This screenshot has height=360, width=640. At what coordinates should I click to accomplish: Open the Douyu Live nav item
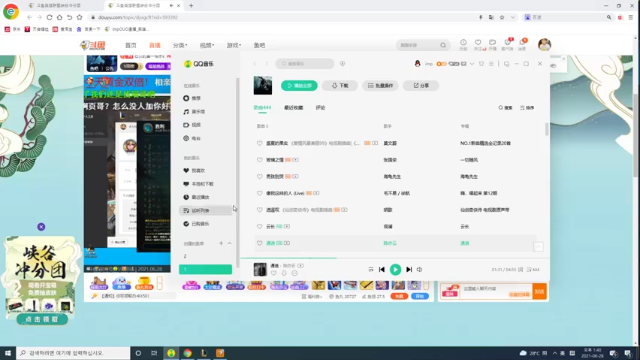coord(155,45)
